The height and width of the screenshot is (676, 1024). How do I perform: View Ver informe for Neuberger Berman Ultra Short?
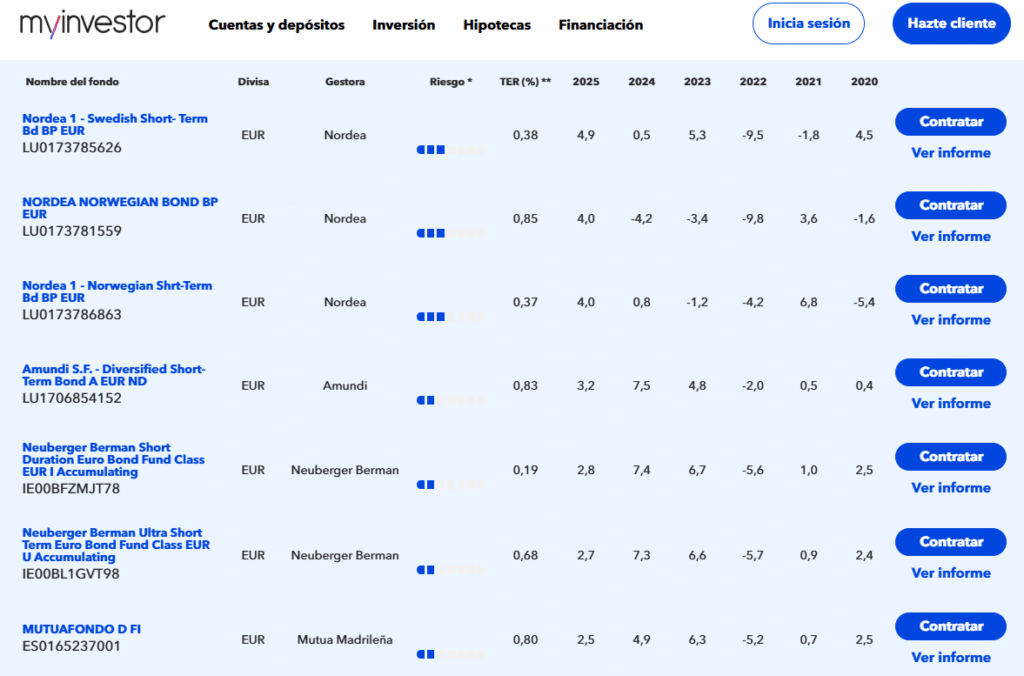coord(951,573)
